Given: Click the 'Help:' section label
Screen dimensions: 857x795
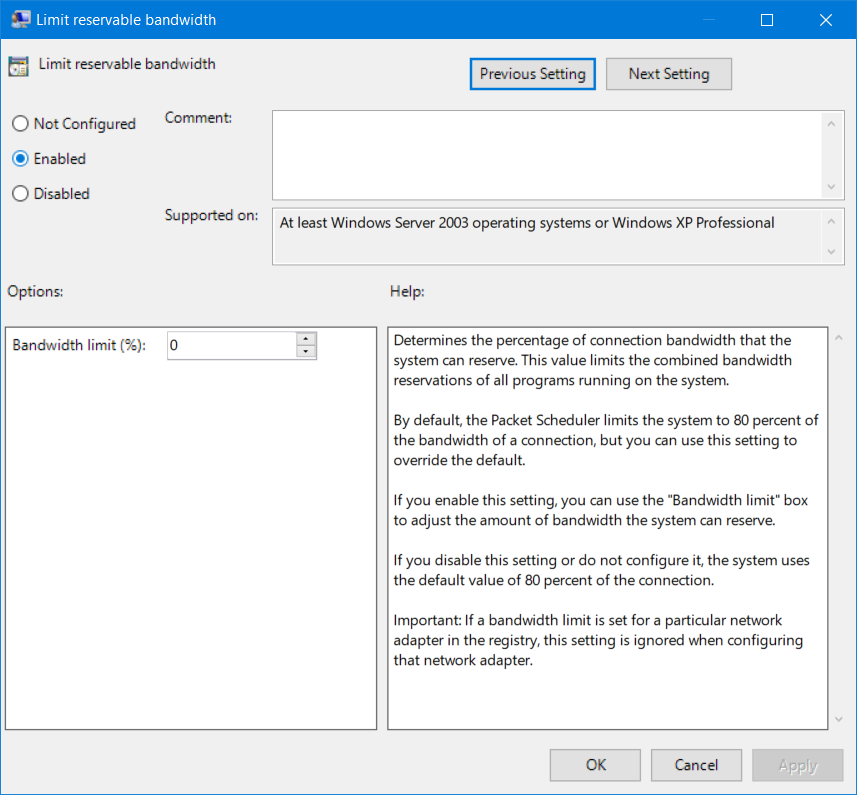Looking at the screenshot, I should point(407,292).
